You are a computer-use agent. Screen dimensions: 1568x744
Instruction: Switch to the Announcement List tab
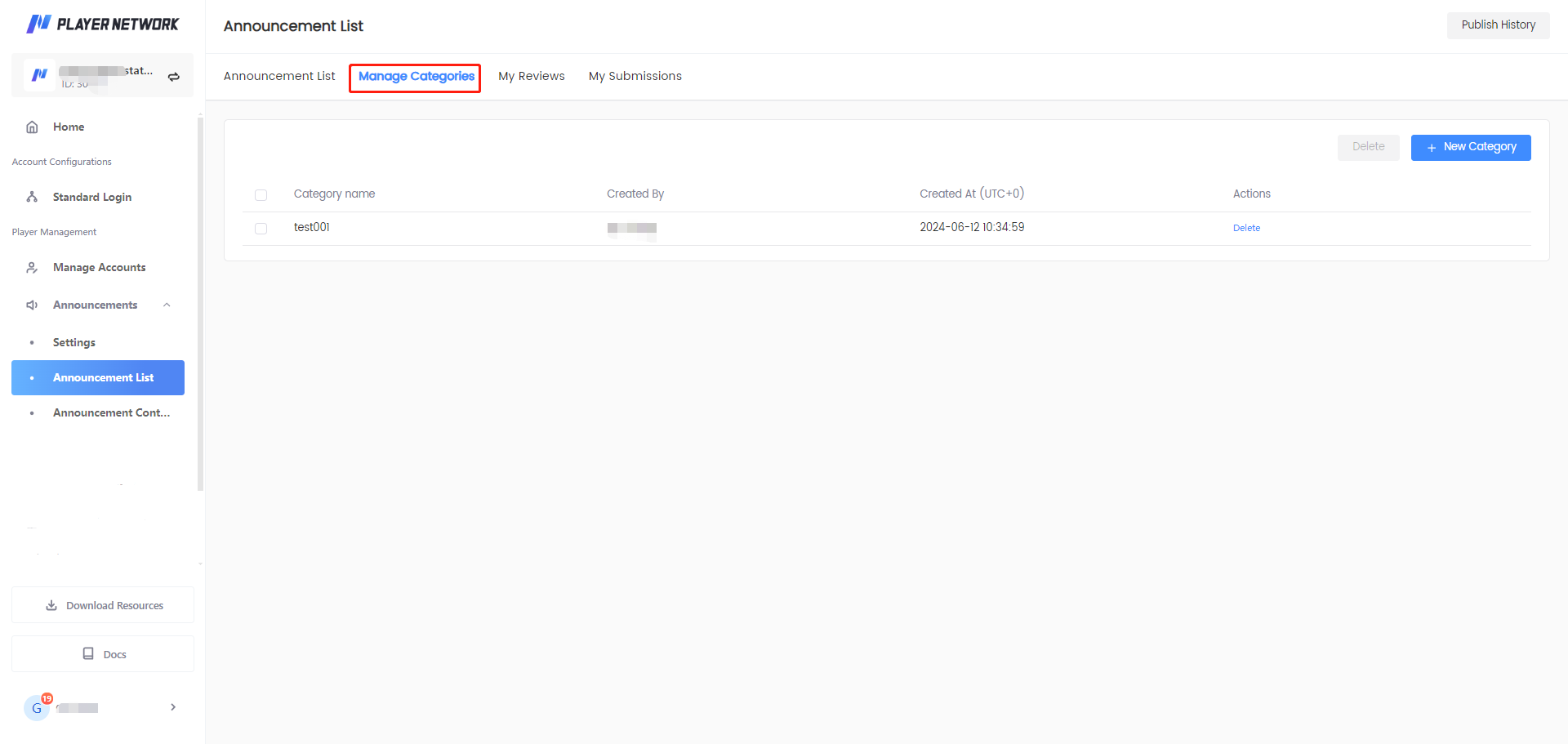point(279,77)
